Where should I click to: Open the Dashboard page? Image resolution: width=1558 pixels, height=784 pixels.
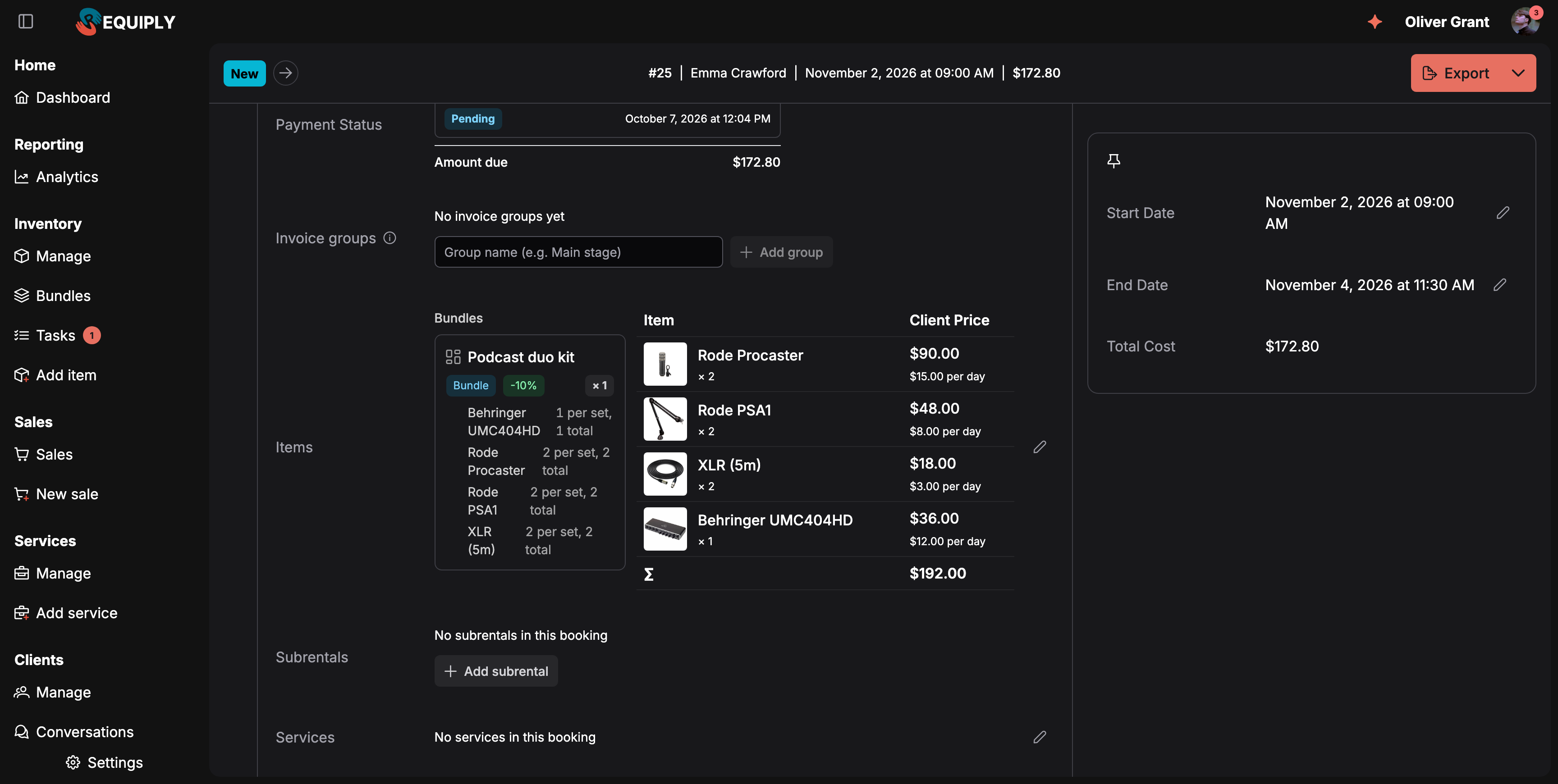pos(62,97)
